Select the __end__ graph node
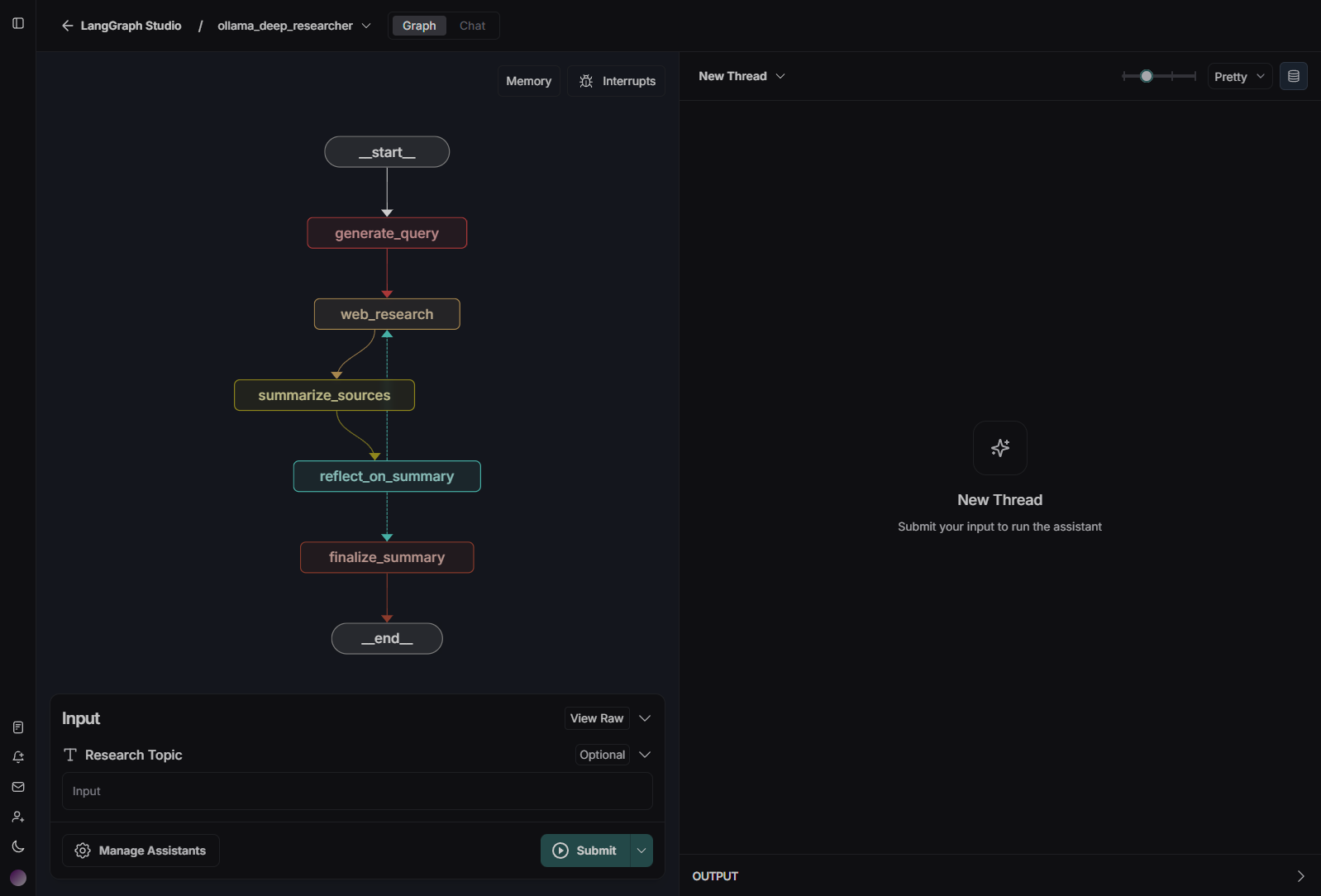This screenshot has width=1321, height=896. click(387, 638)
